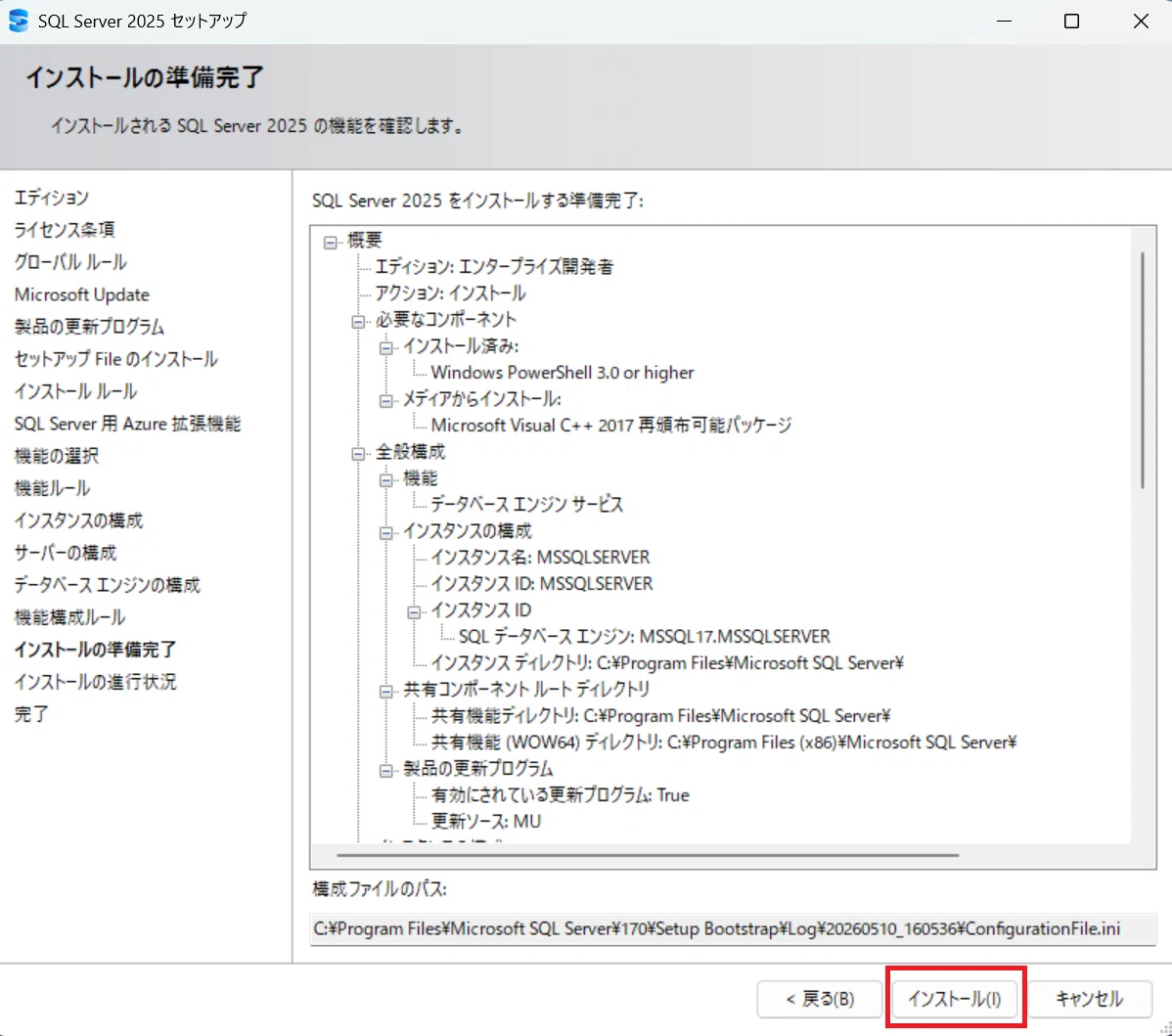Image resolution: width=1172 pixels, height=1036 pixels.
Task: Select グローバル ルール step in the sidebar
Action: pyautogui.click(x=70, y=261)
